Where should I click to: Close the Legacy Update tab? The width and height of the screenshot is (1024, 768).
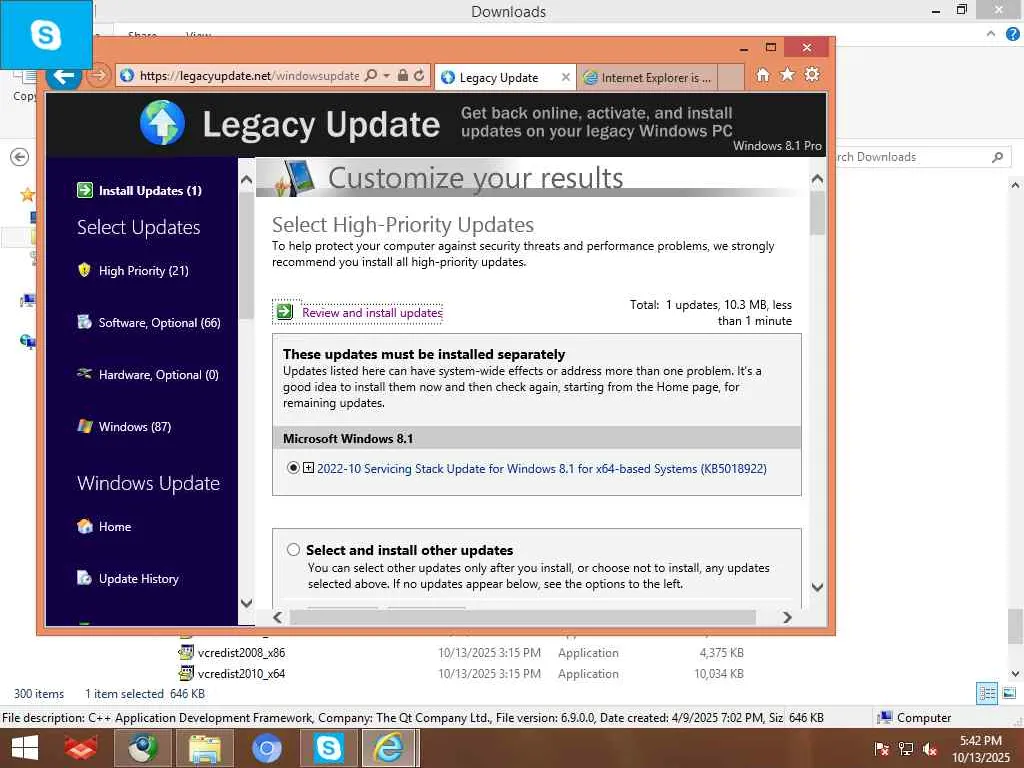coord(566,77)
